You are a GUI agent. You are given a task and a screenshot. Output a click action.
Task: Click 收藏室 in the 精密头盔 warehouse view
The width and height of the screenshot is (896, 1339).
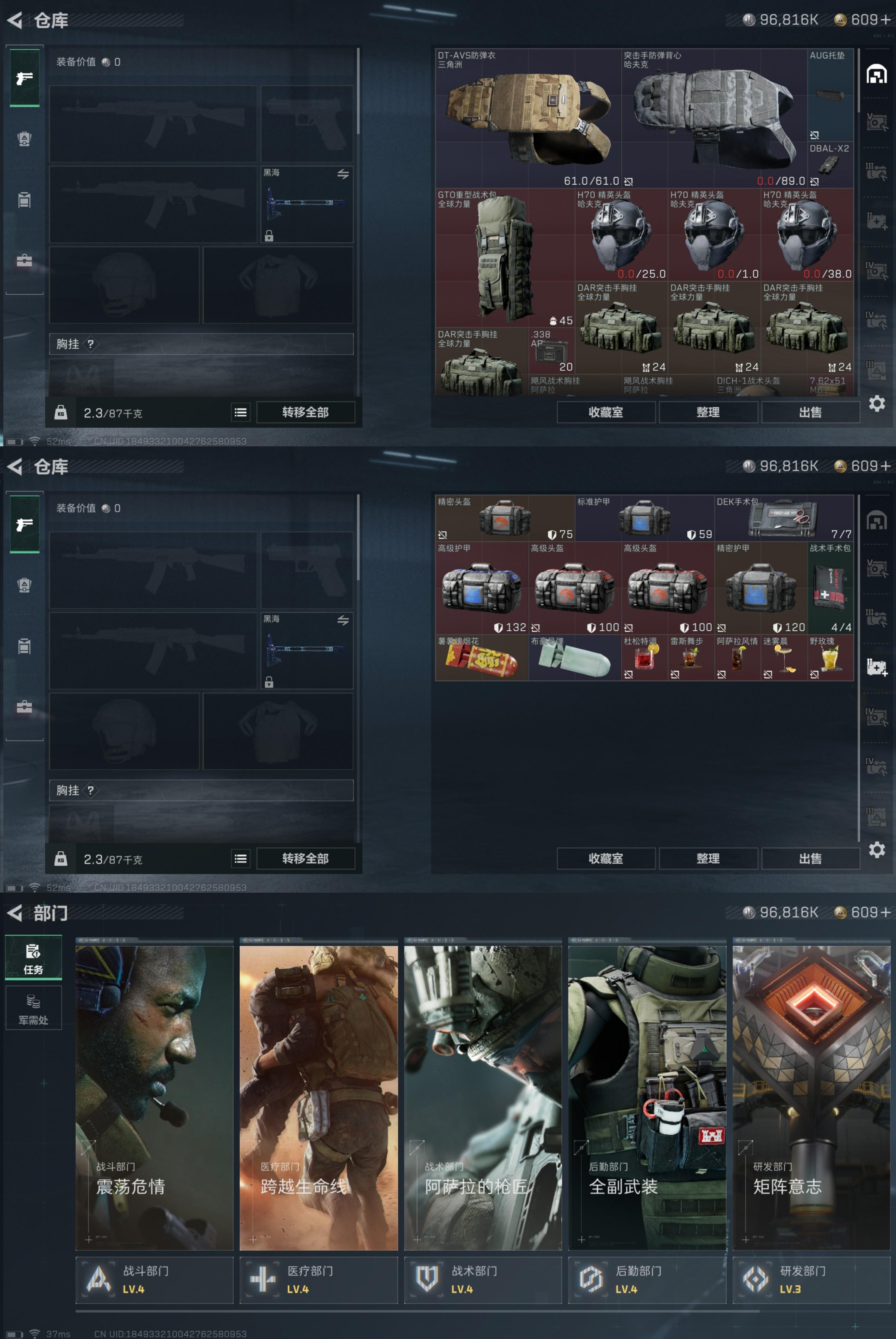coord(606,858)
